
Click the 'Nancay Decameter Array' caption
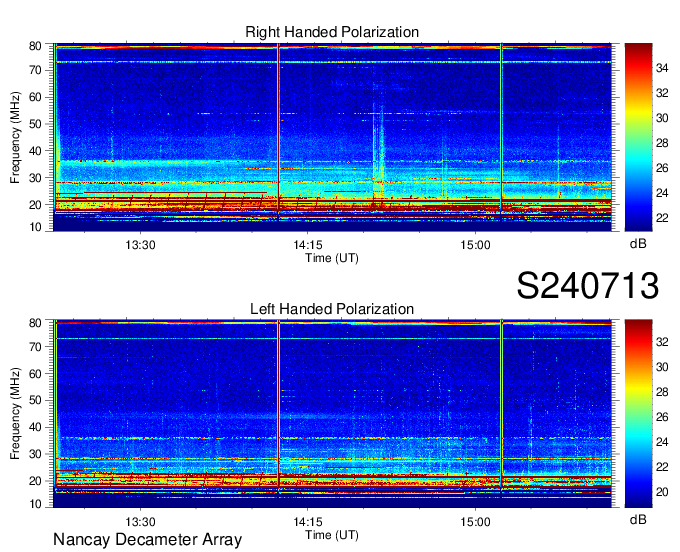click(147, 540)
